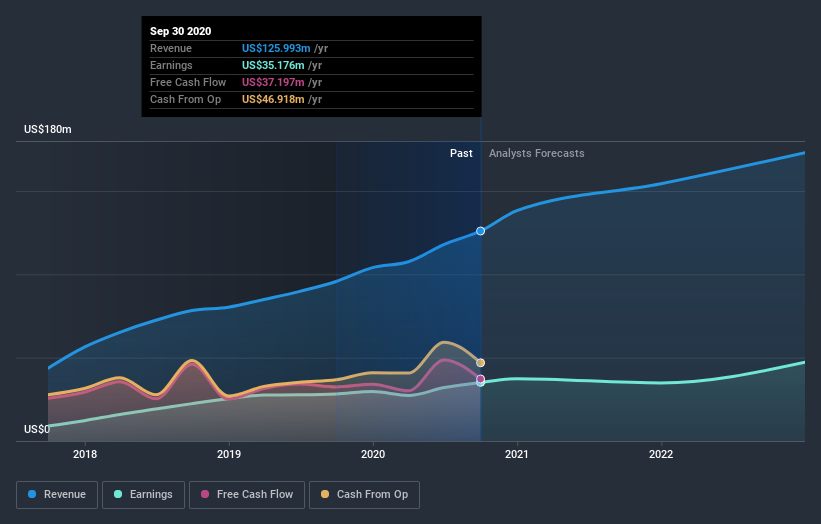The image size is (821, 524).
Task: Click the Analysts Forecasts label
Action: pos(537,153)
